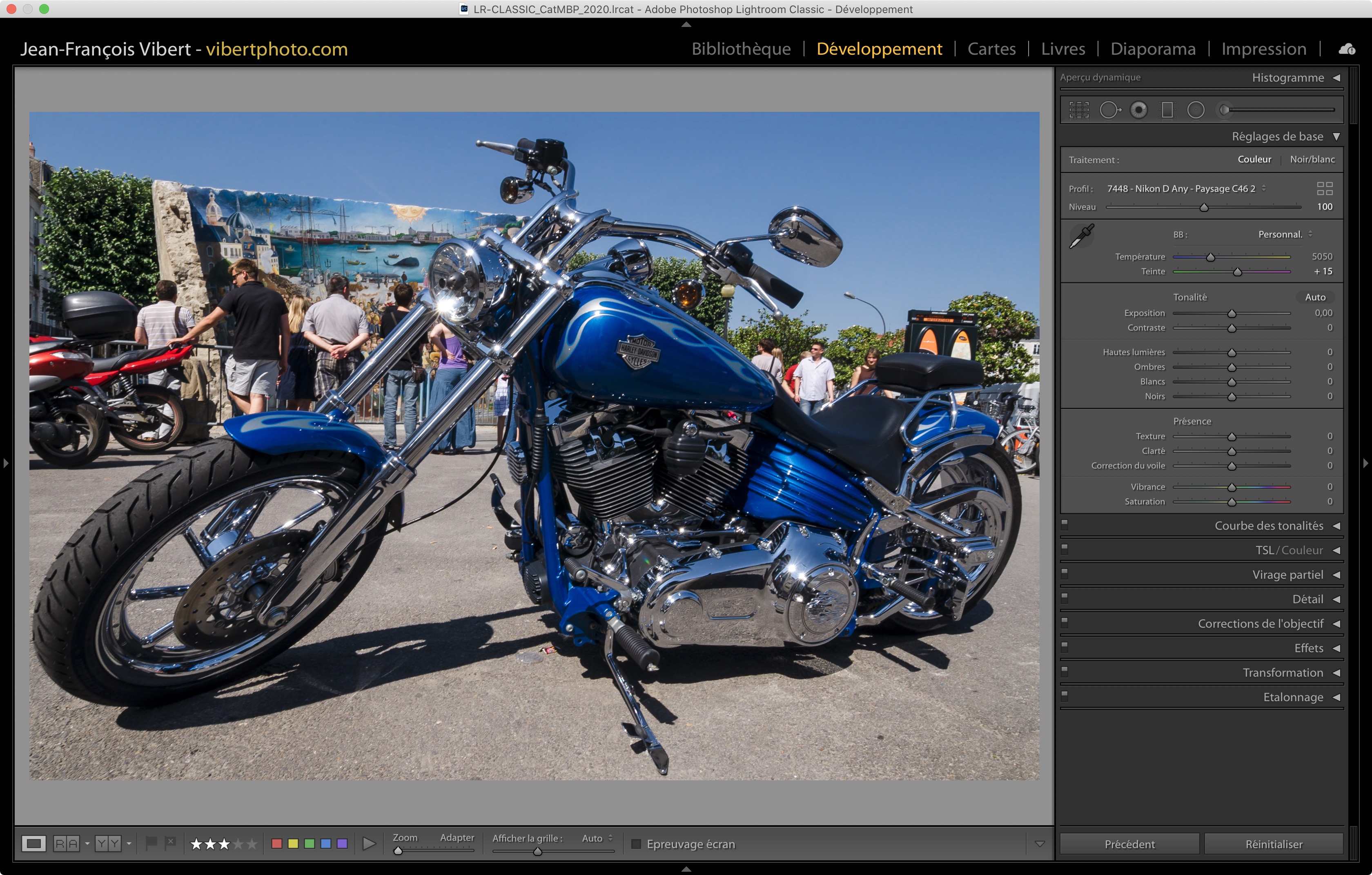Apply the red color label swatch
Screen dimensions: 1372x875
277,844
